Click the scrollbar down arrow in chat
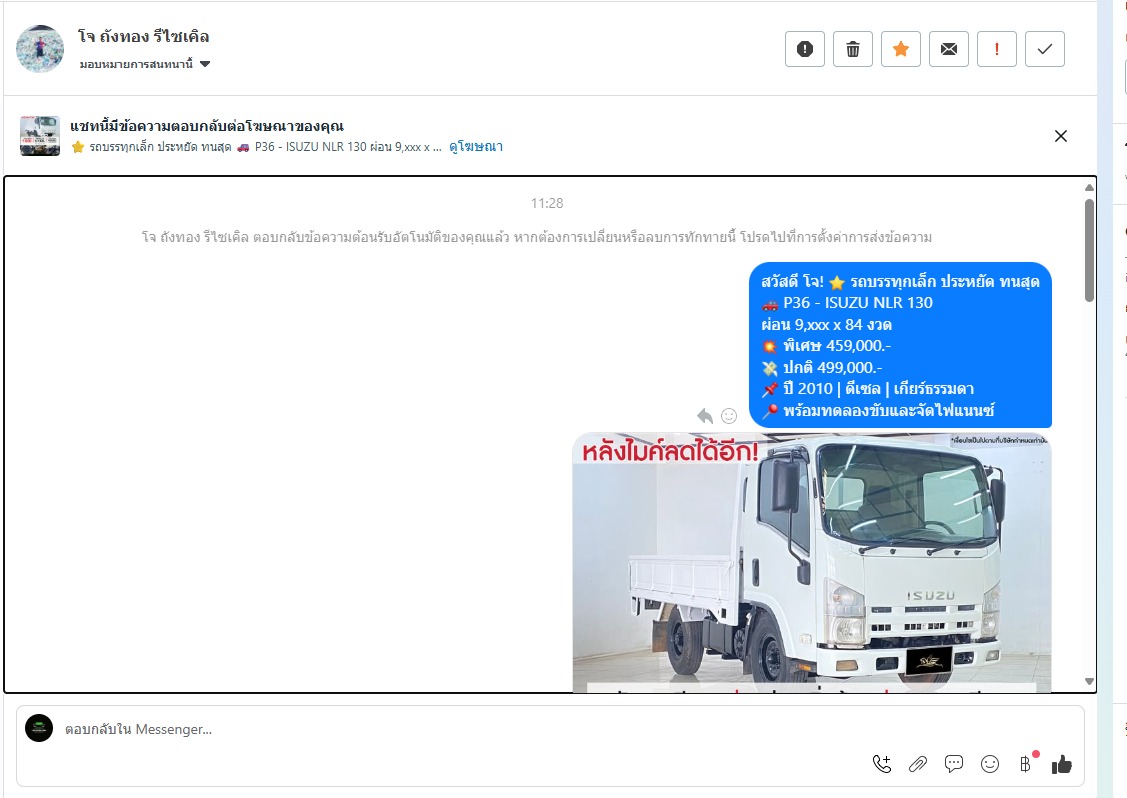 [x=1090, y=682]
